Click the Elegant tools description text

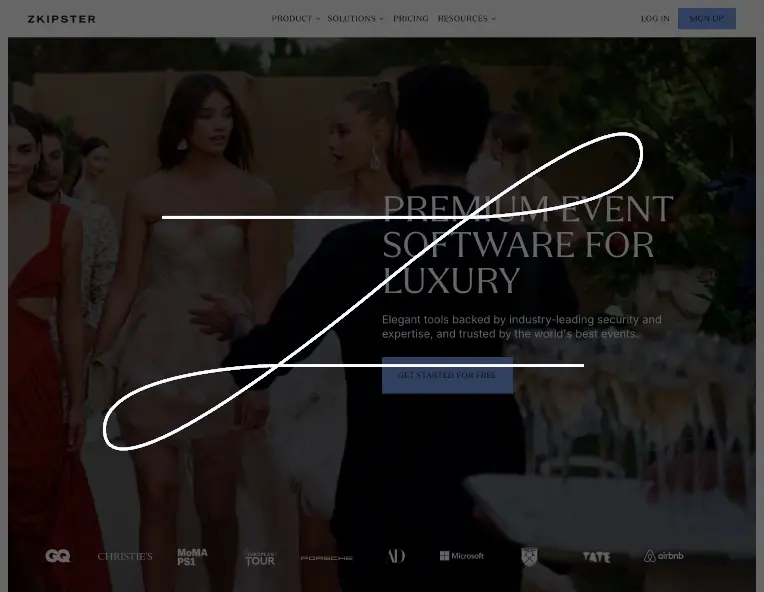click(x=521, y=327)
